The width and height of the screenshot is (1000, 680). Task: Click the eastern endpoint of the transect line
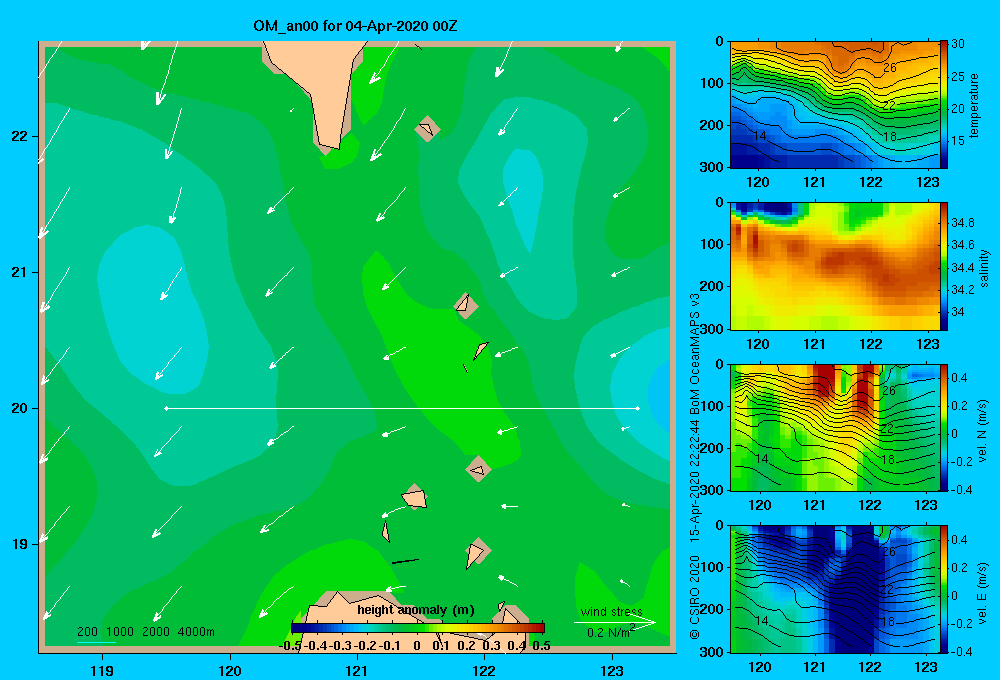[637, 408]
